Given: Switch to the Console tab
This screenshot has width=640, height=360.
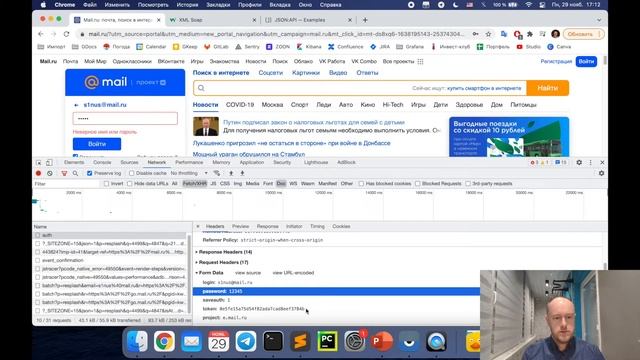Looking at the screenshot, I should point(102,162).
